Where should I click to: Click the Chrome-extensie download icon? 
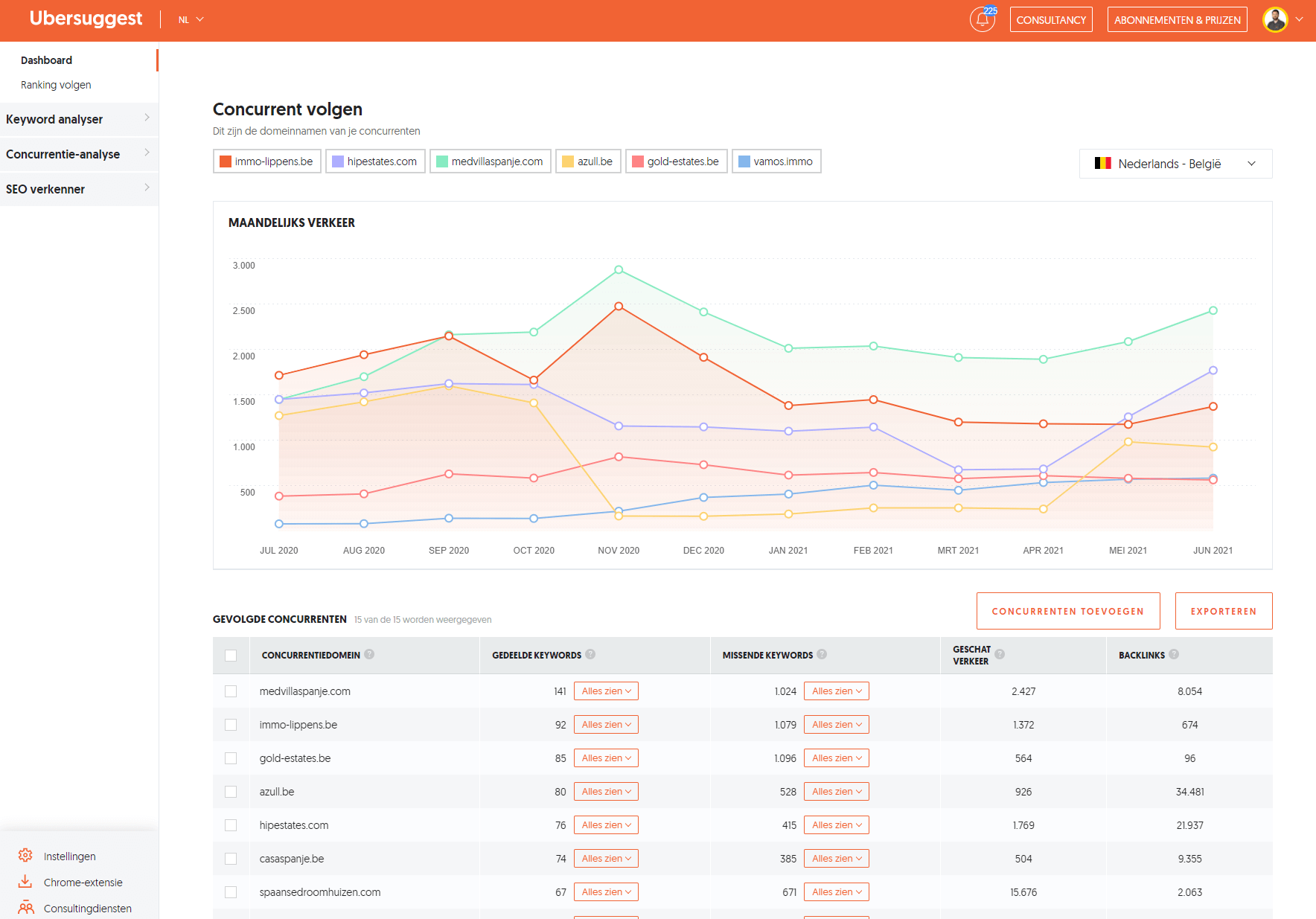click(25, 881)
